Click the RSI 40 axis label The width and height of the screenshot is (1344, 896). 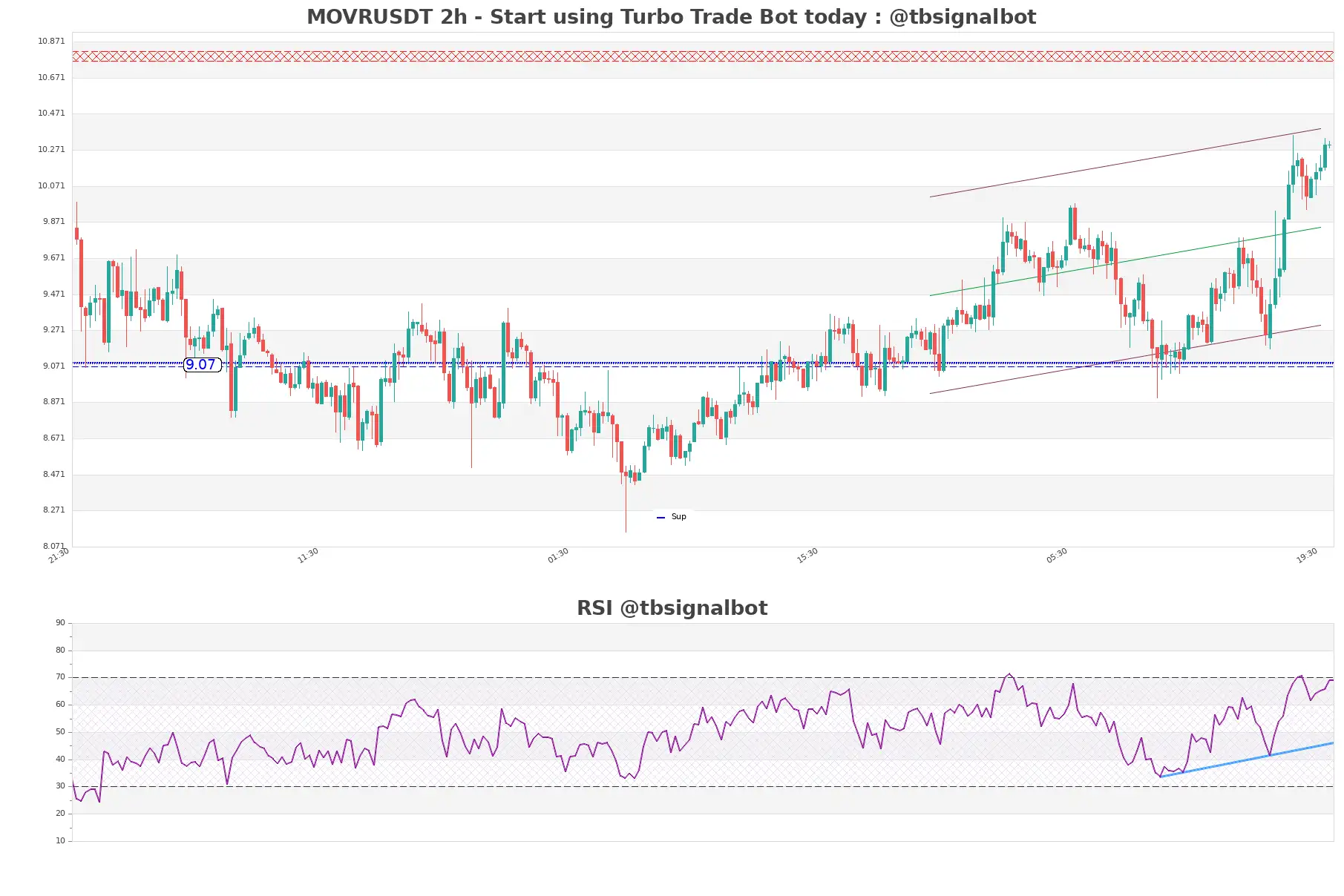click(60, 759)
